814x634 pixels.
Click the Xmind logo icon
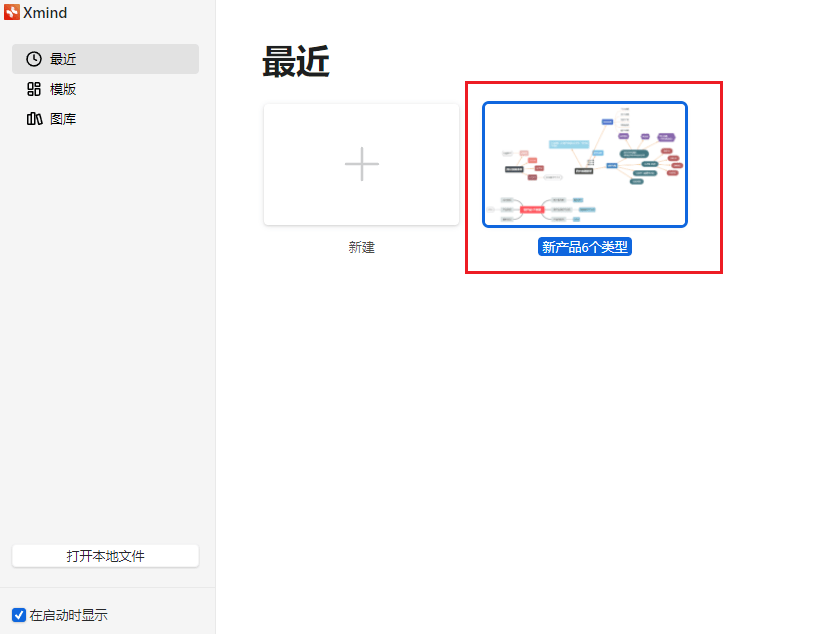point(11,12)
